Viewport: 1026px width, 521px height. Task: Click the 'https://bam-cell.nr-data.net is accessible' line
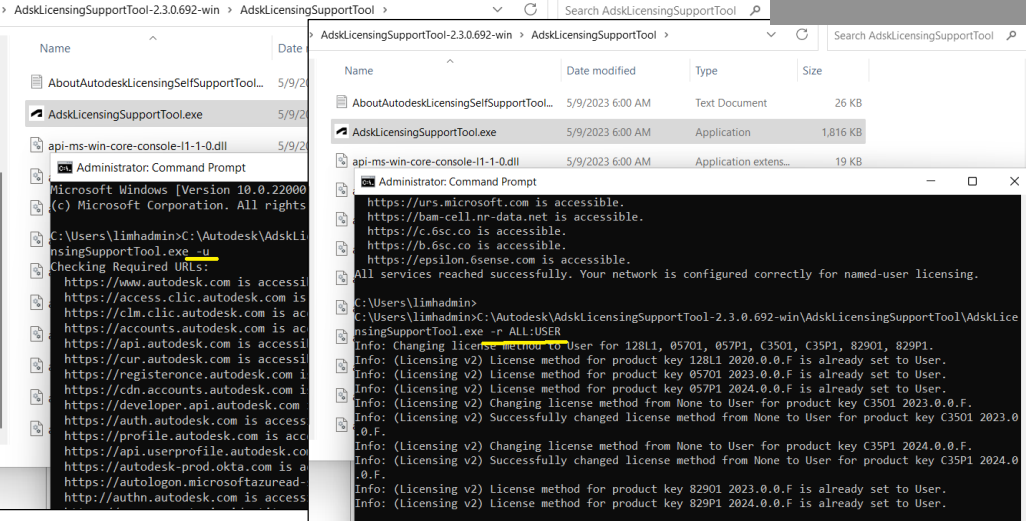(505, 217)
